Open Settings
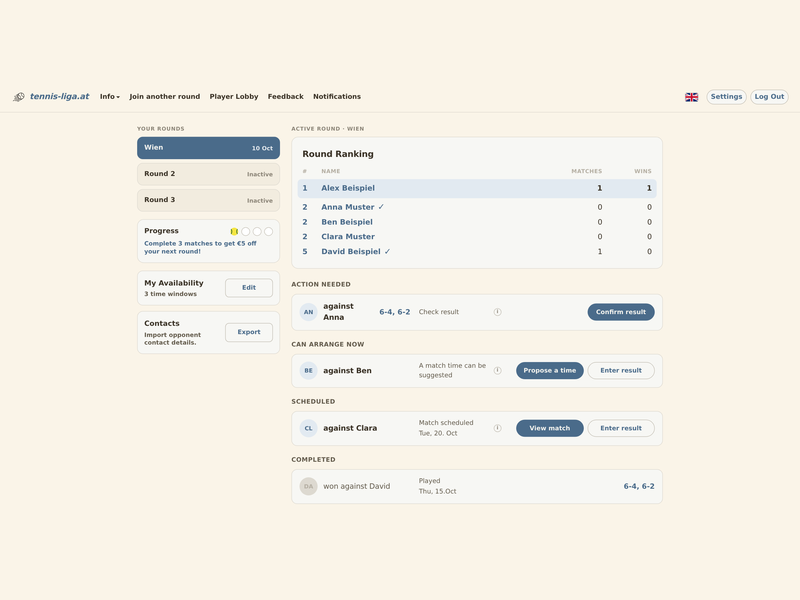800x600 pixels. tap(727, 96)
